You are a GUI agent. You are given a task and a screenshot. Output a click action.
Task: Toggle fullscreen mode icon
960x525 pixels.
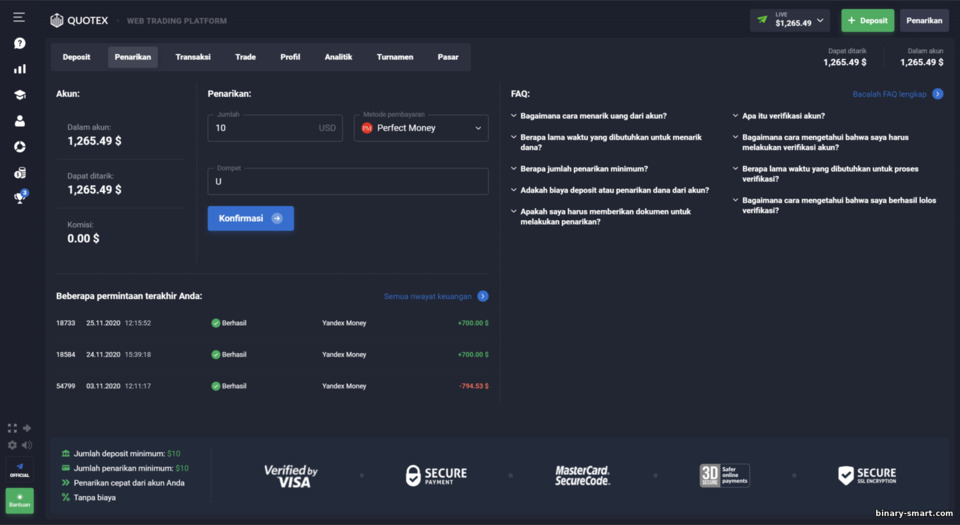12,428
